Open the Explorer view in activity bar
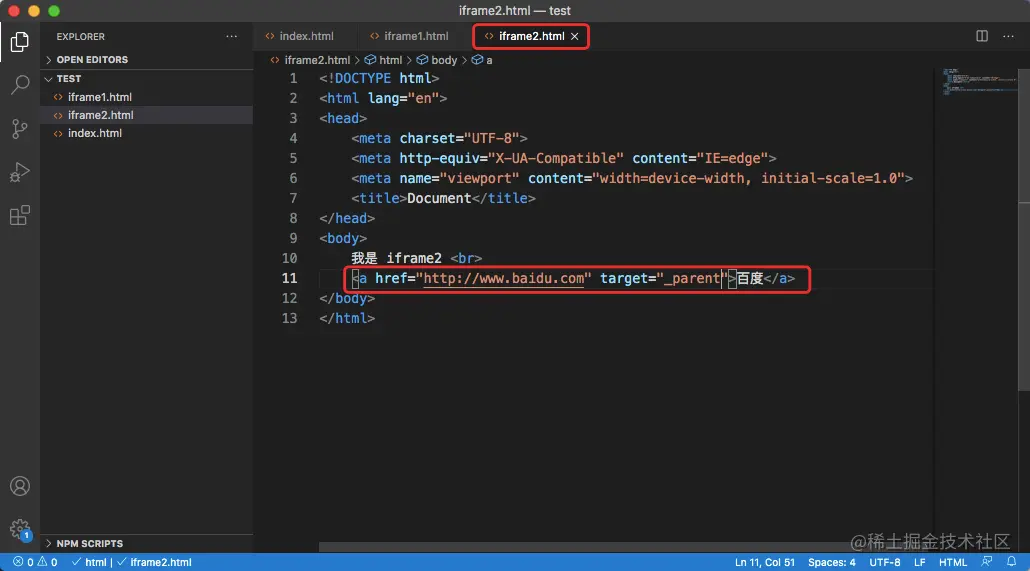Screen dimensions: 1030x571 click(20, 42)
